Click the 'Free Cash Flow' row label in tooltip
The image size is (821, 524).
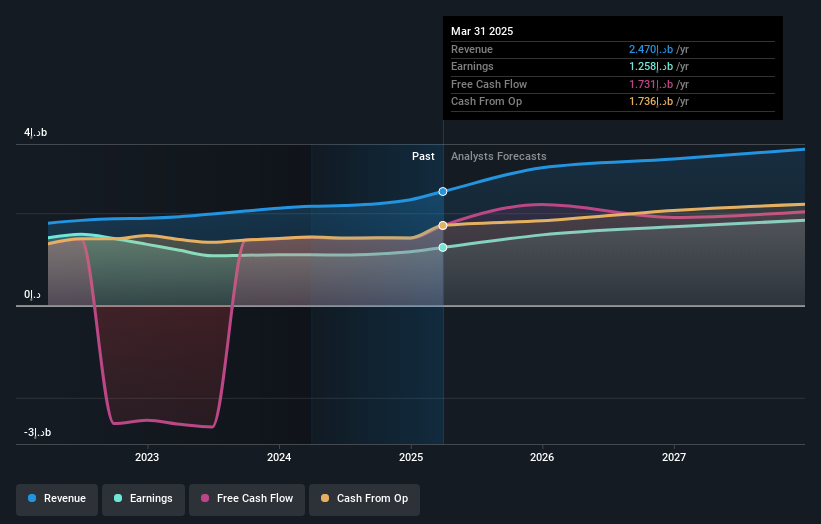(489, 84)
